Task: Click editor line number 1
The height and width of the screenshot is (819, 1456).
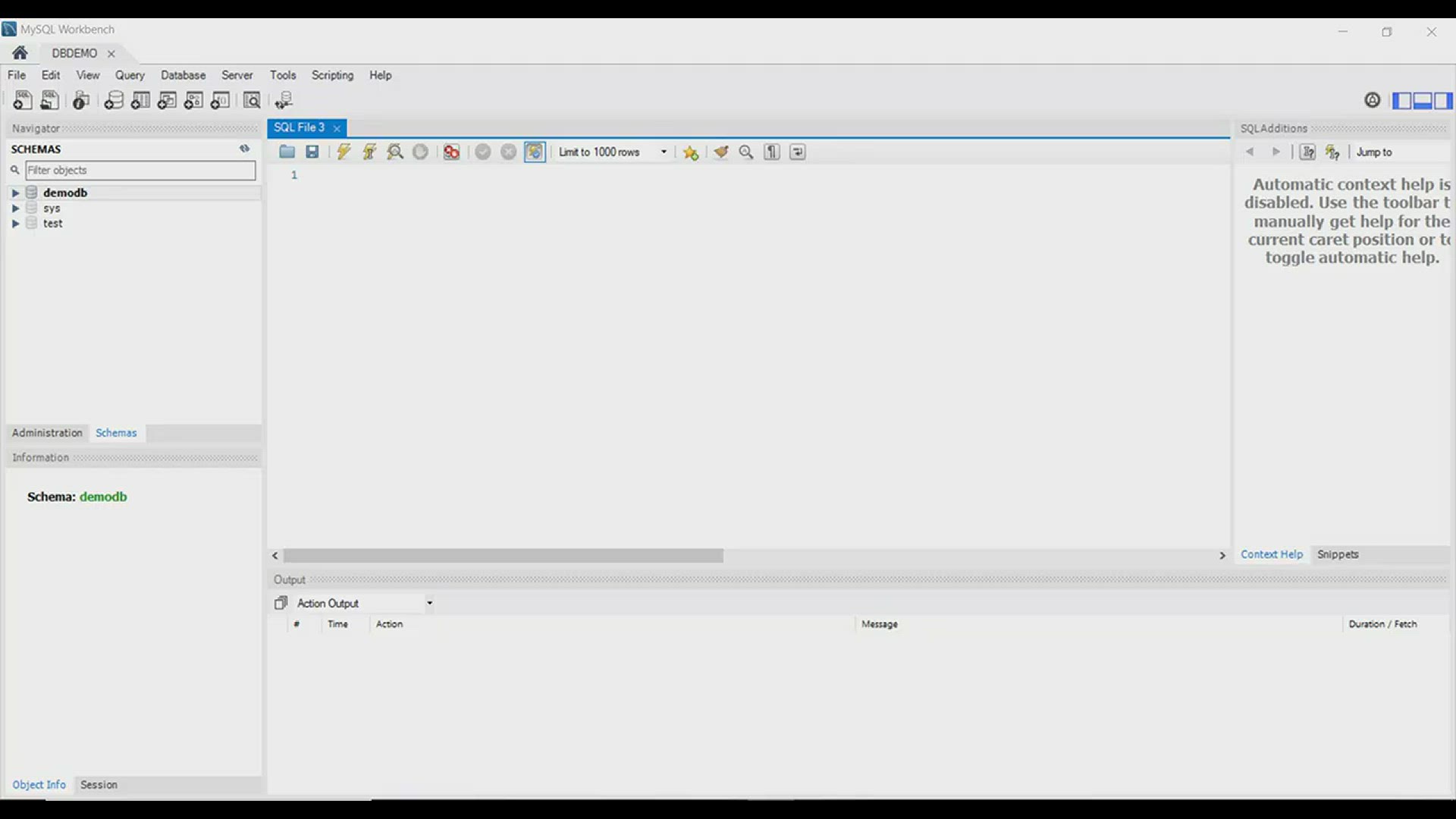Action: pyautogui.click(x=294, y=175)
